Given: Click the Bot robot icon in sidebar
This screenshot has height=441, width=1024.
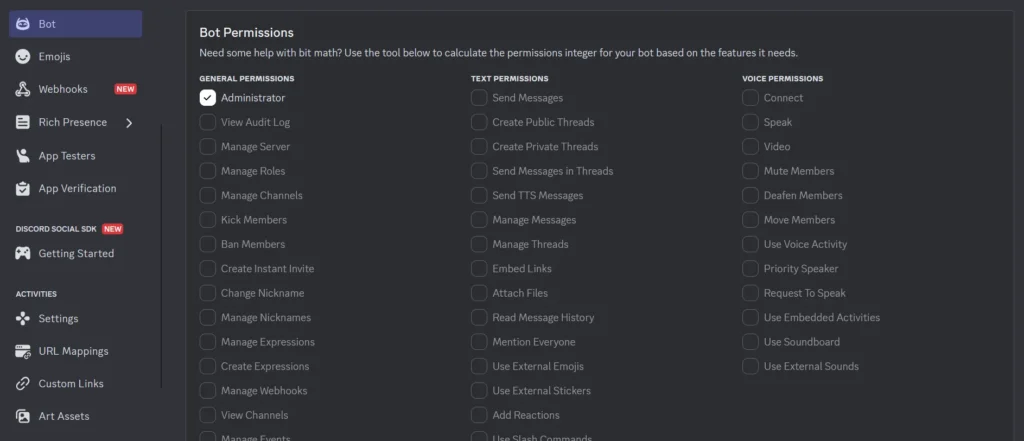Looking at the screenshot, I should [x=23, y=24].
